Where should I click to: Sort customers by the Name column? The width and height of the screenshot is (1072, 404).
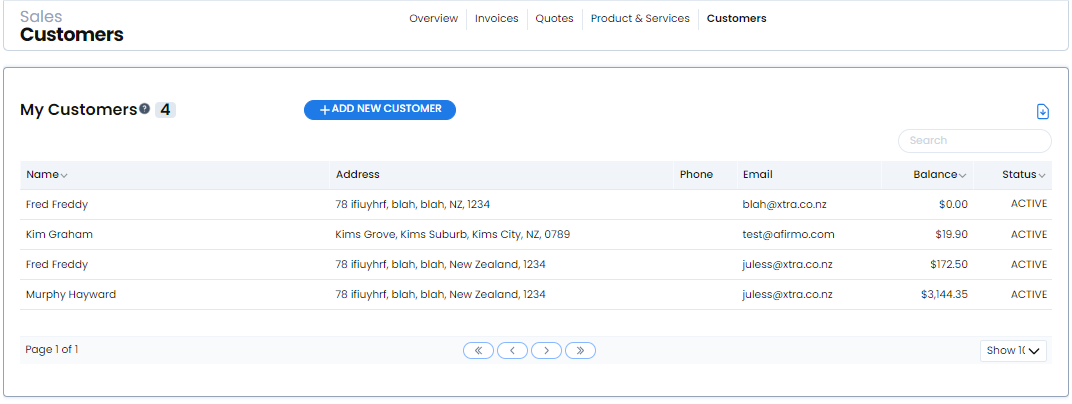(x=46, y=175)
